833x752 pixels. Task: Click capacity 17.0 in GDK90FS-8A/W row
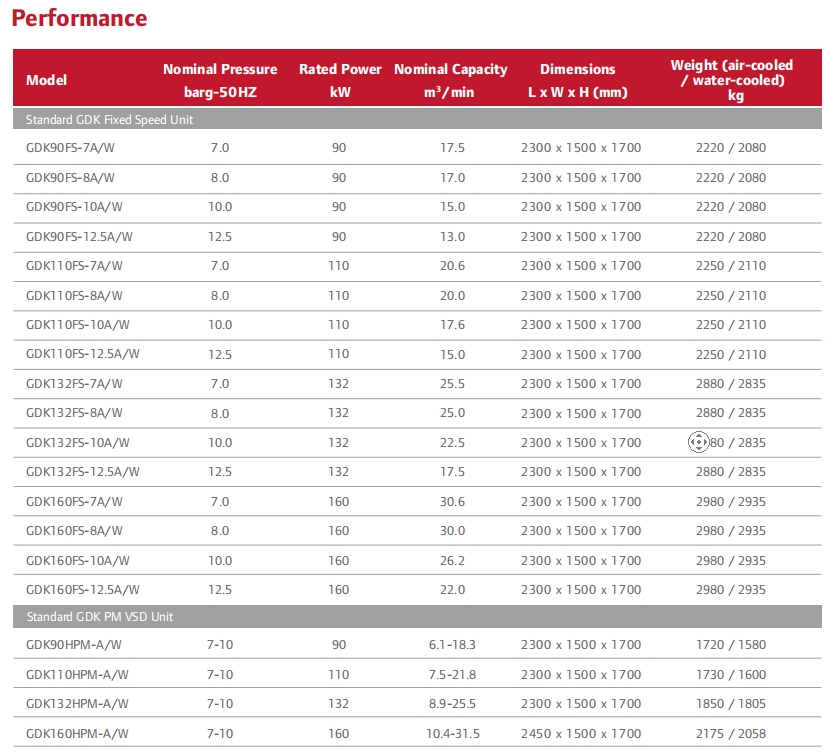click(x=452, y=177)
